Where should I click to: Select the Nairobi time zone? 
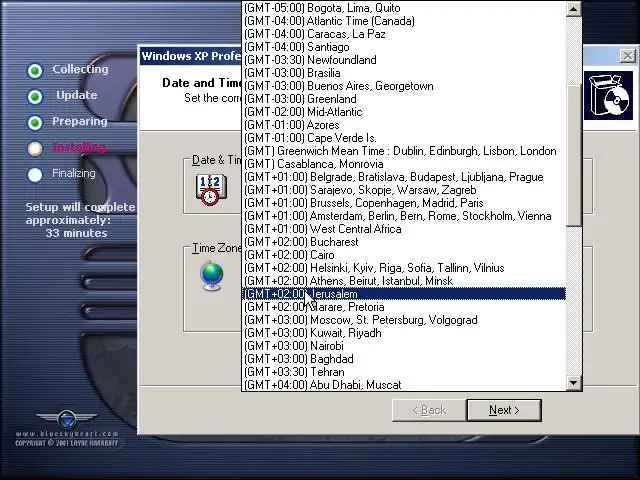[404, 346]
